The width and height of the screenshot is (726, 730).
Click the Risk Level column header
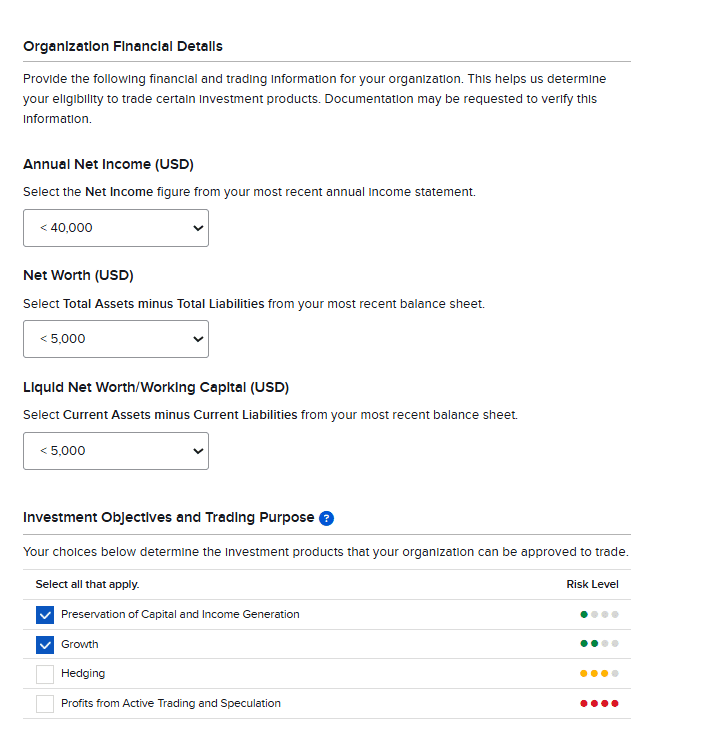592,584
